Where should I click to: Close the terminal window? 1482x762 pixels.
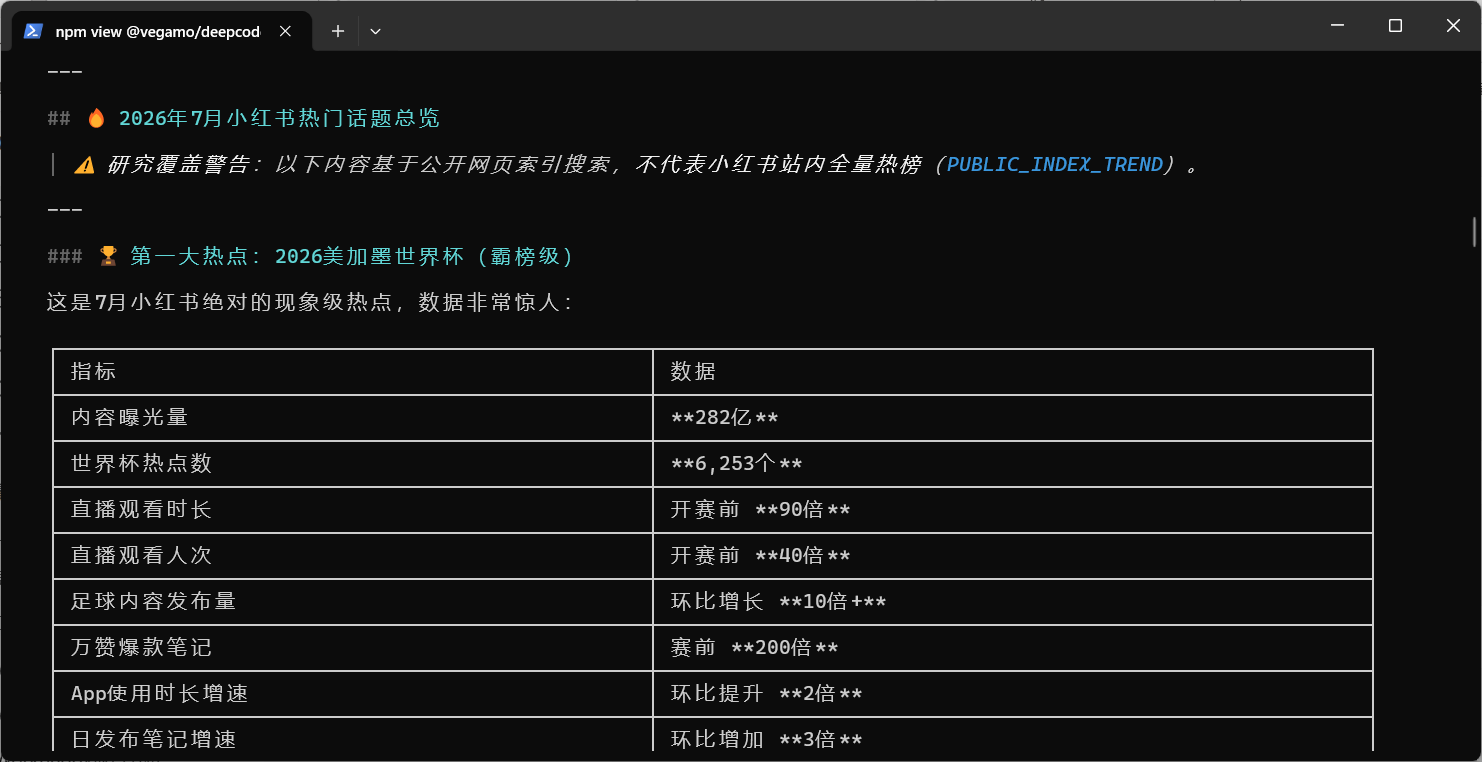pyautogui.click(x=1453, y=26)
